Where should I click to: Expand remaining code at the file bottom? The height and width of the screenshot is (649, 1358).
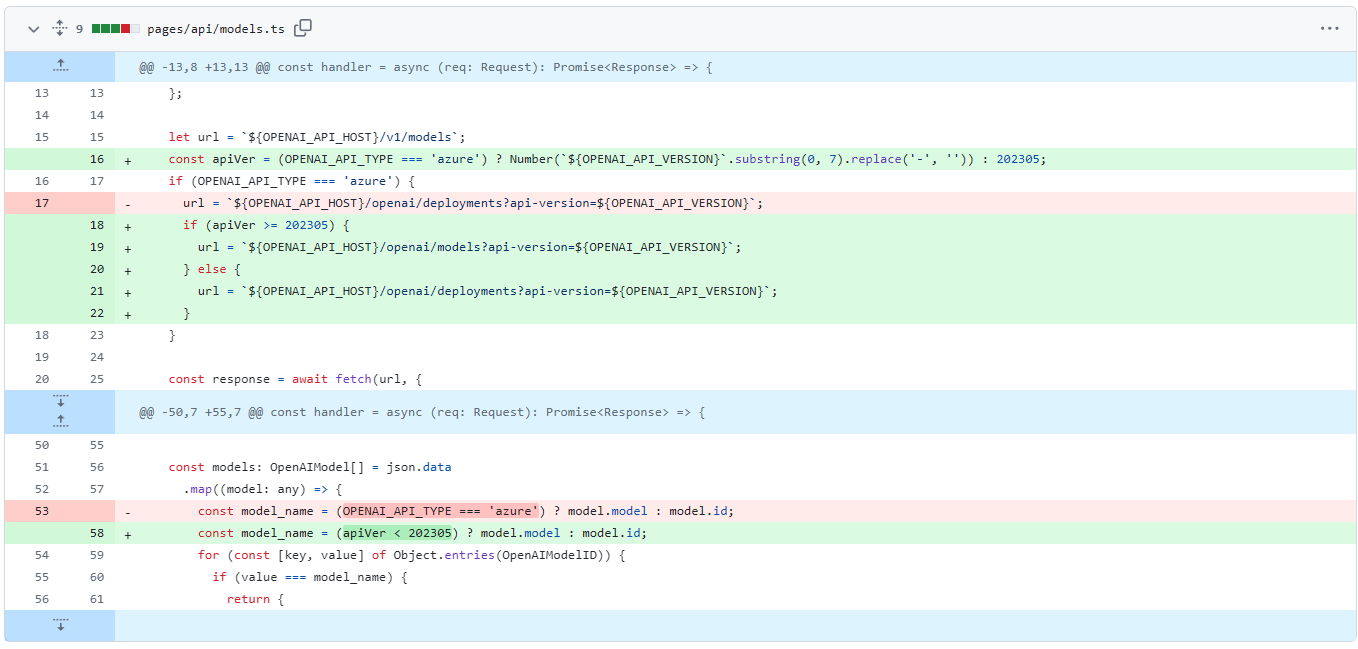tap(60, 624)
